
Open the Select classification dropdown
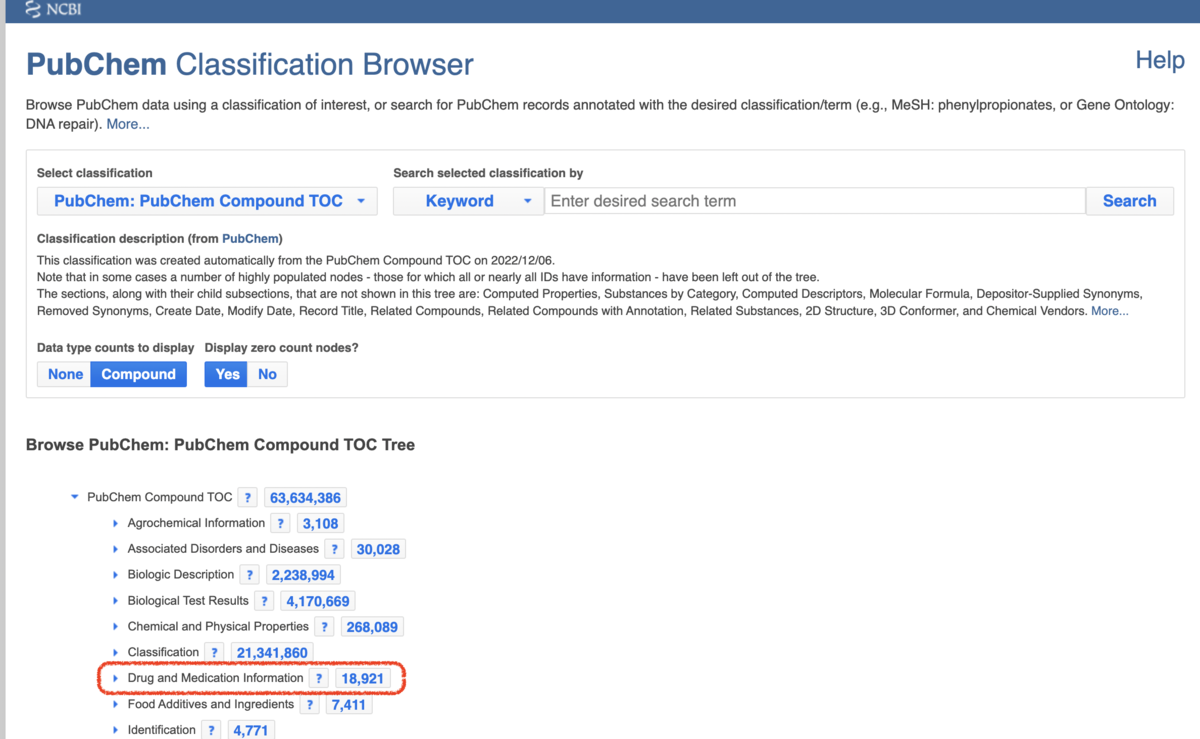point(207,201)
